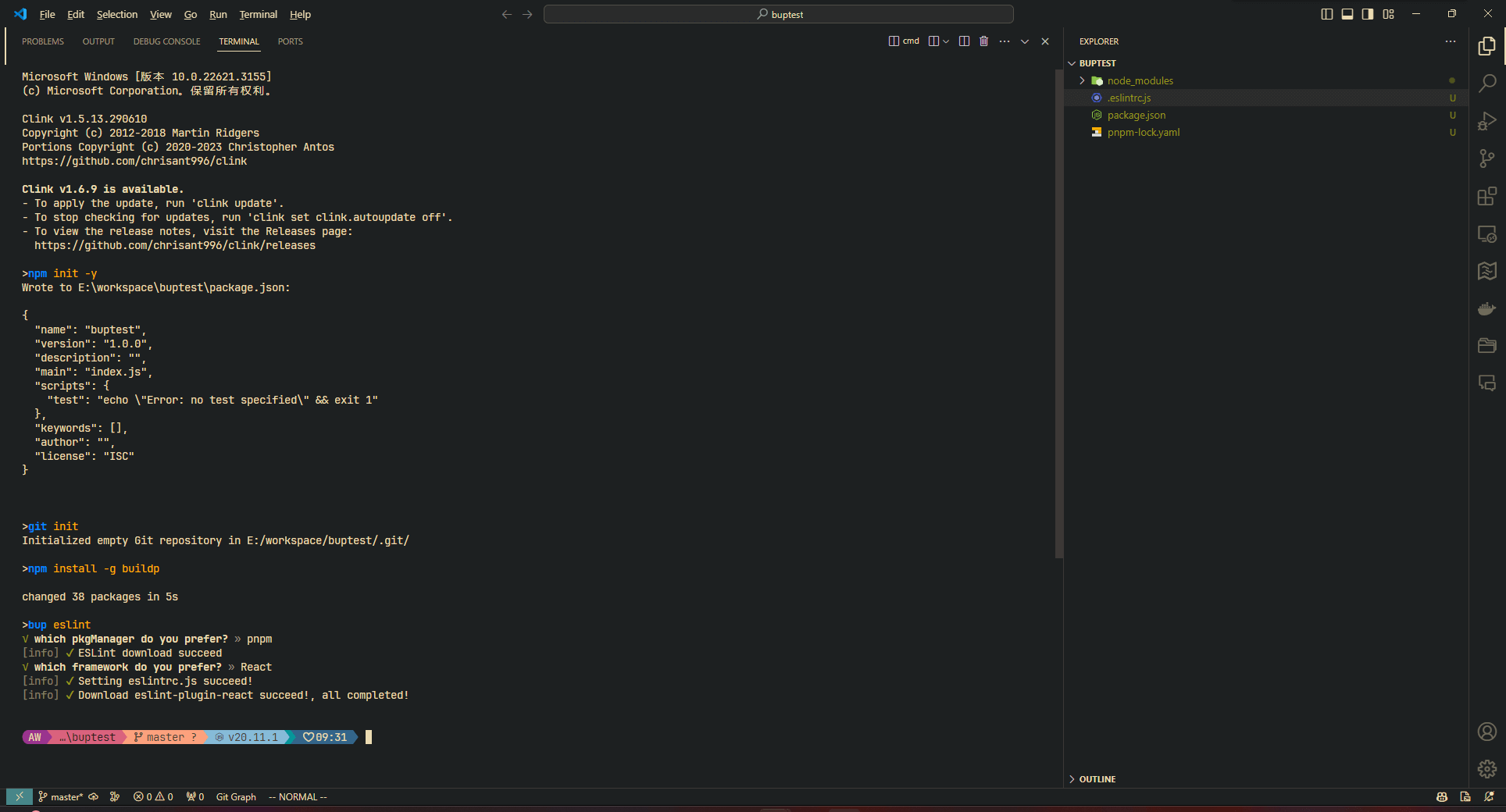The width and height of the screenshot is (1506, 812).
Task: Switch to the PORTS tab
Action: point(290,41)
